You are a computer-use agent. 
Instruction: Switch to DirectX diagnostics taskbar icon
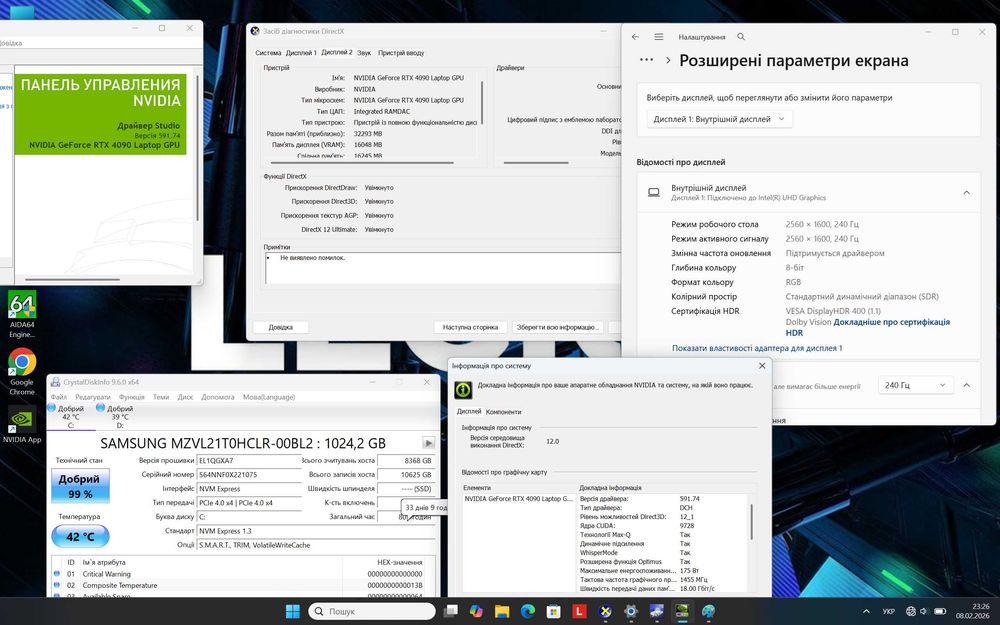(x=605, y=611)
